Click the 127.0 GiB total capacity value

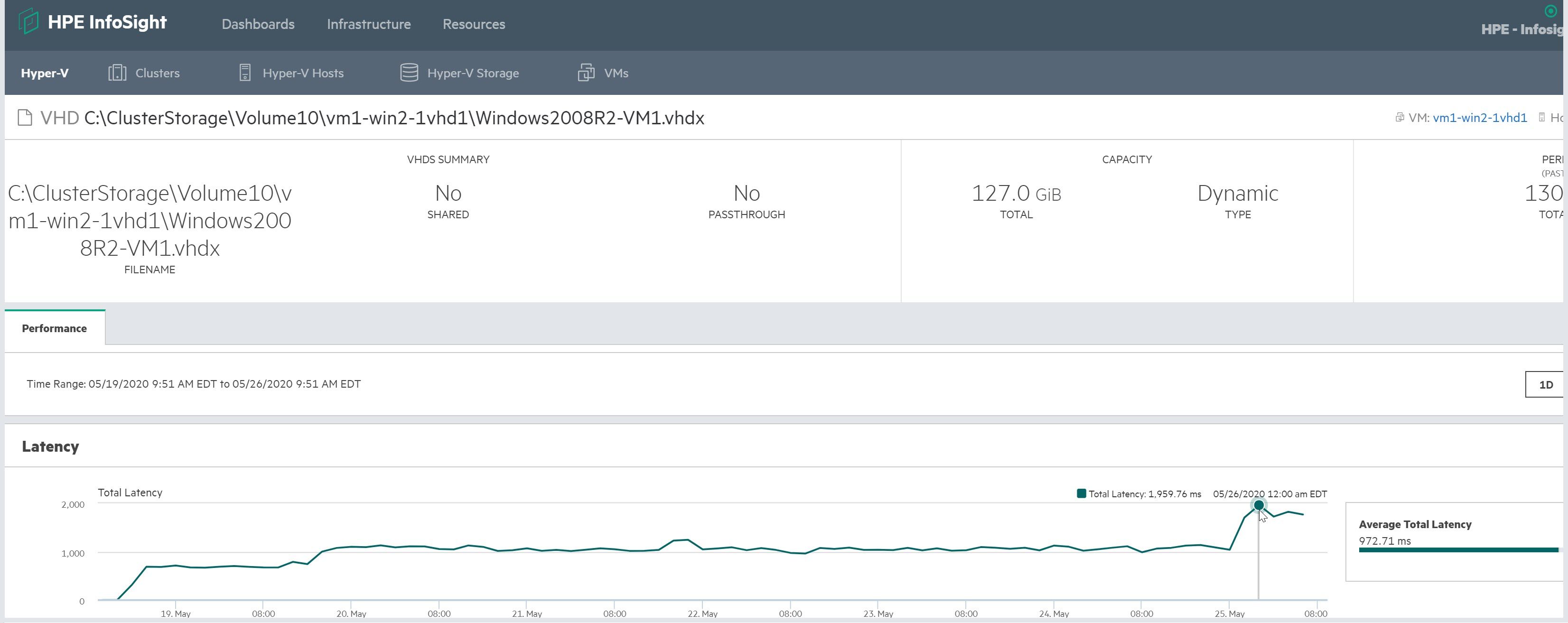[x=1016, y=194]
